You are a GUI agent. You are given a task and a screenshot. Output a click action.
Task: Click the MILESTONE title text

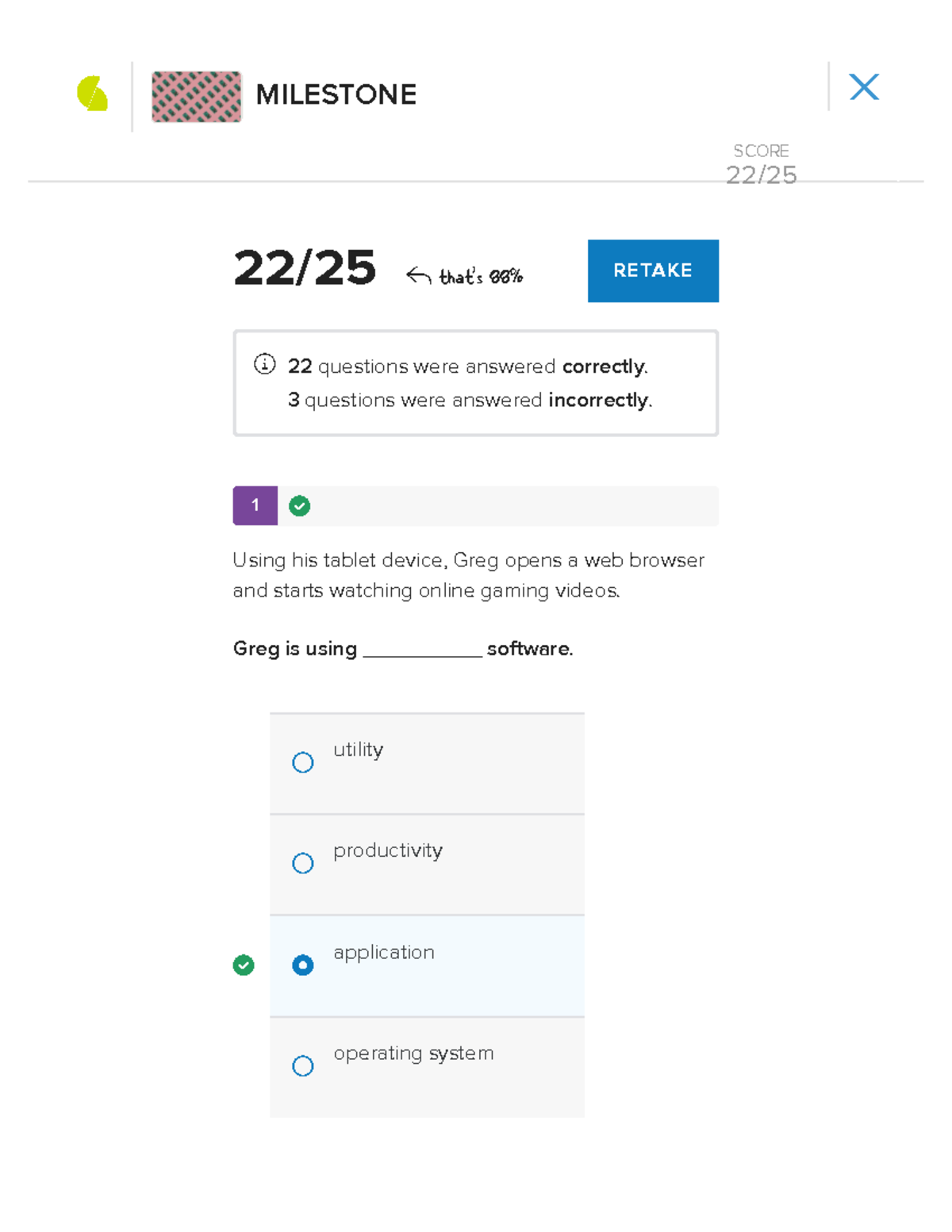coord(334,94)
